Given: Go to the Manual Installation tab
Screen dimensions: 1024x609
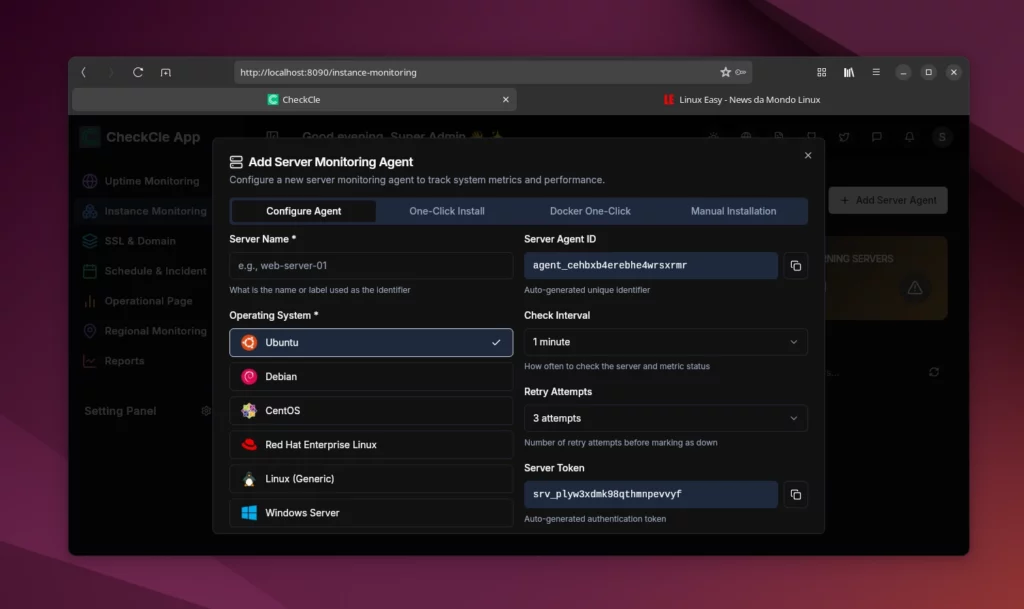Looking at the screenshot, I should coord(733,211).
